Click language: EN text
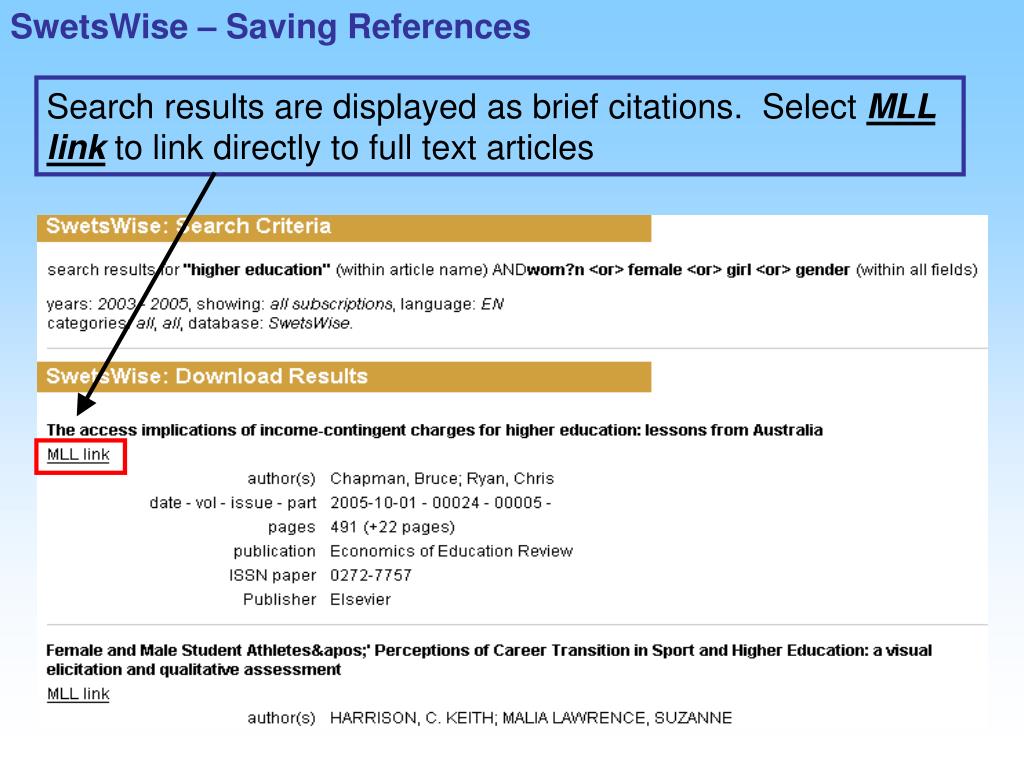This screenshot has width=1024, height=768. pos(452,304)
